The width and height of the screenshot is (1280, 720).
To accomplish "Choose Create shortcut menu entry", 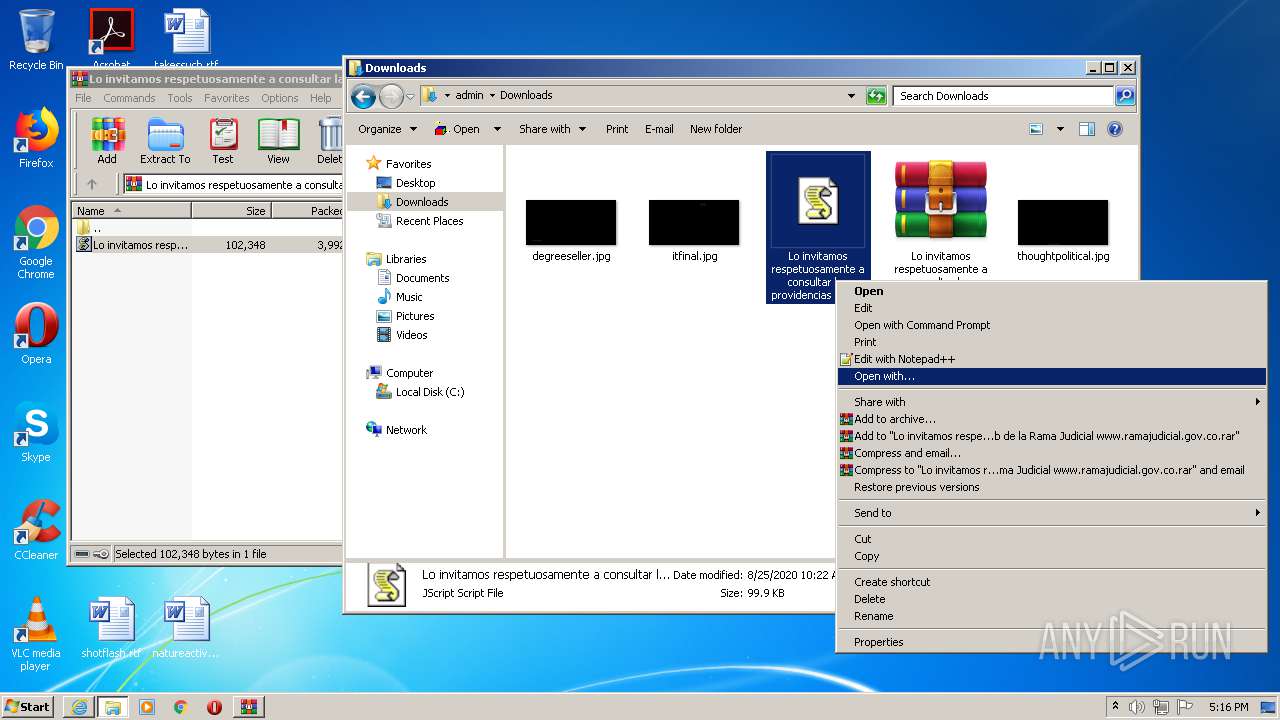I will coord(1052,582).
